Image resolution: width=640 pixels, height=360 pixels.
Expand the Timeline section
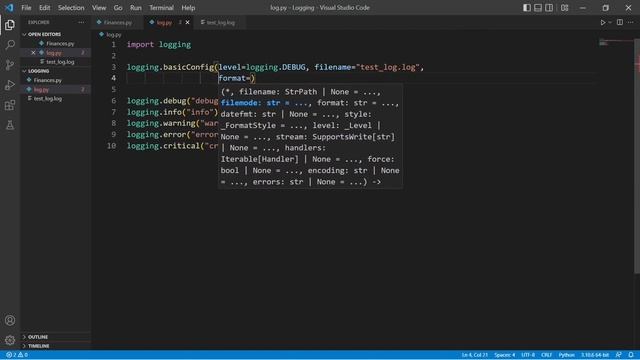56,346
